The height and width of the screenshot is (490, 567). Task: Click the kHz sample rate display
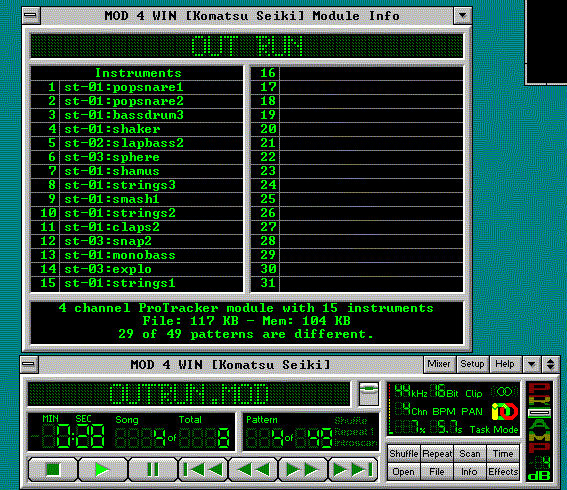click(411, 392)
